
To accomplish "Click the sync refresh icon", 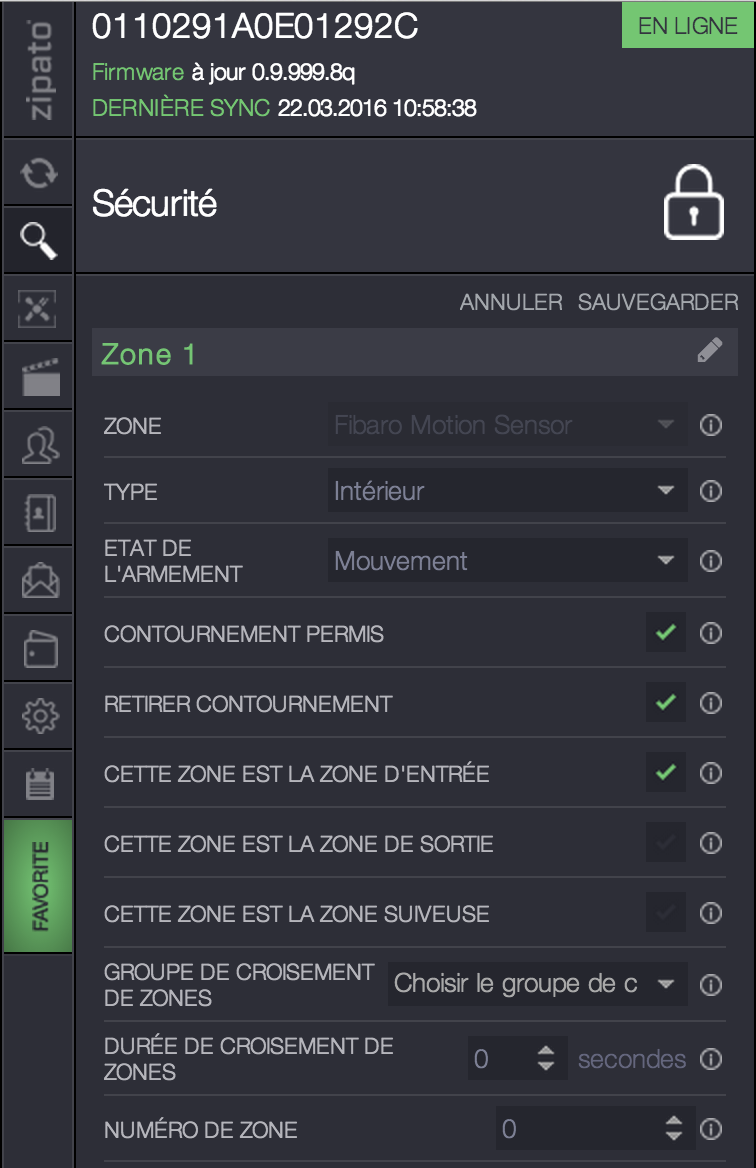I will click(38, 171).
